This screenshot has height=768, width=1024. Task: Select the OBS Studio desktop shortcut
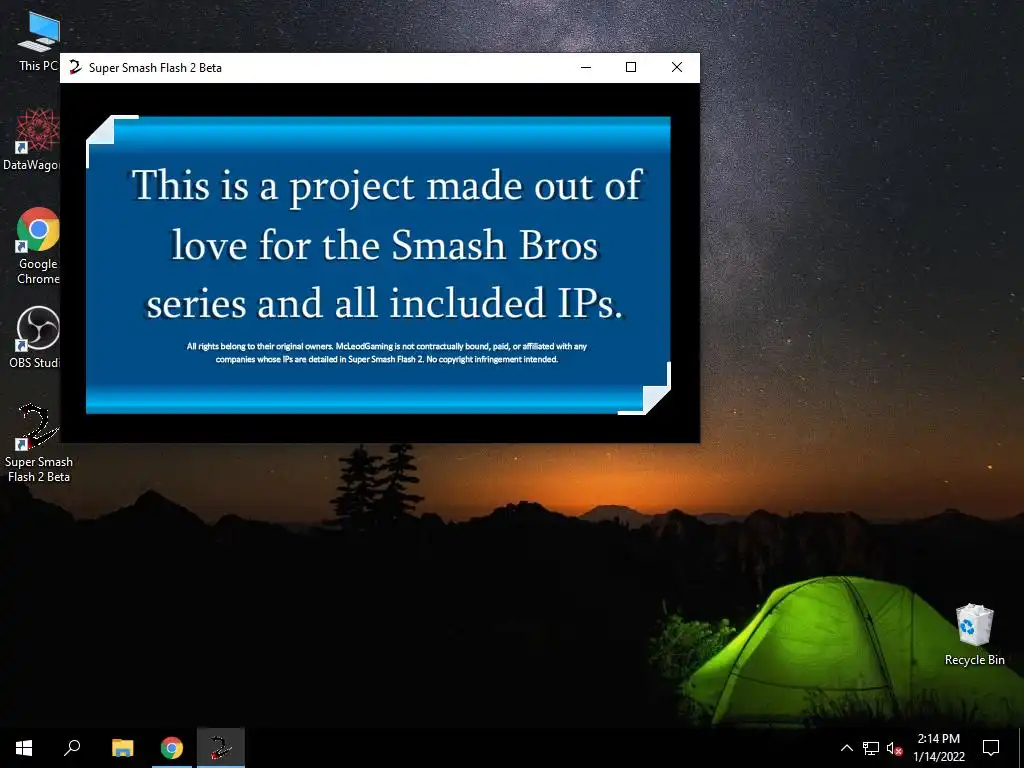click(x=35, y=338)
